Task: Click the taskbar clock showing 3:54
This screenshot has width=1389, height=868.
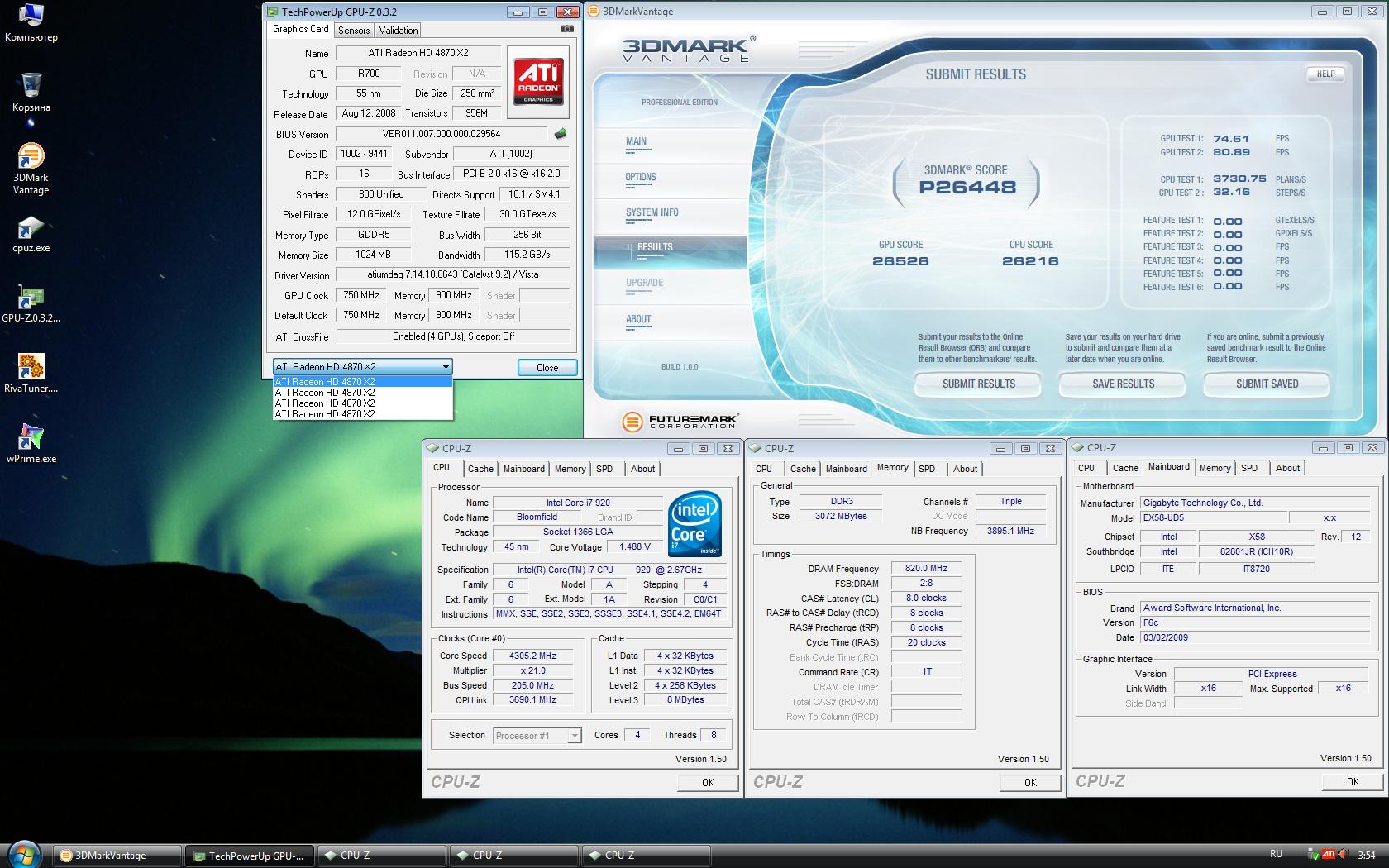Action: point(1366,855)
